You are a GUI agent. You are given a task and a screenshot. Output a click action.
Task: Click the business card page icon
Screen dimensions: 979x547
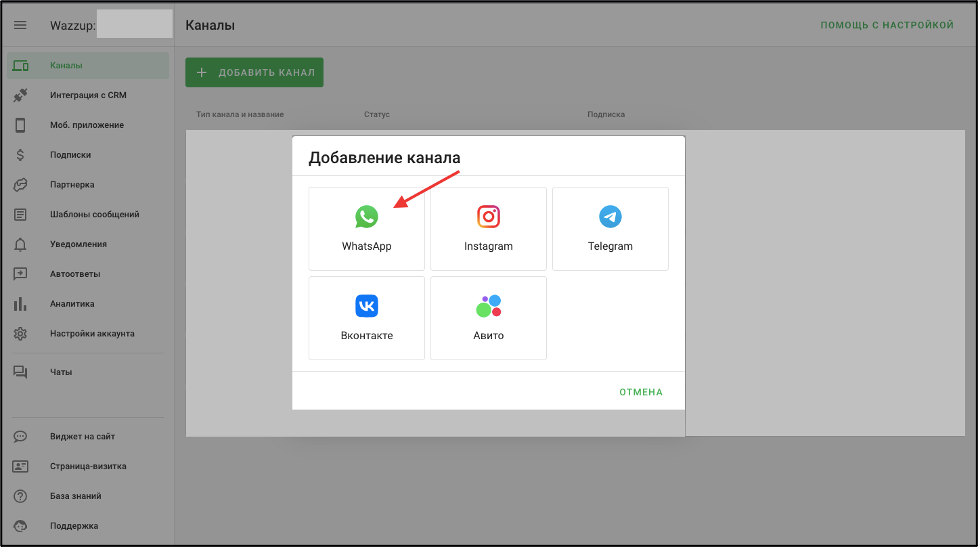pos(20,466)
